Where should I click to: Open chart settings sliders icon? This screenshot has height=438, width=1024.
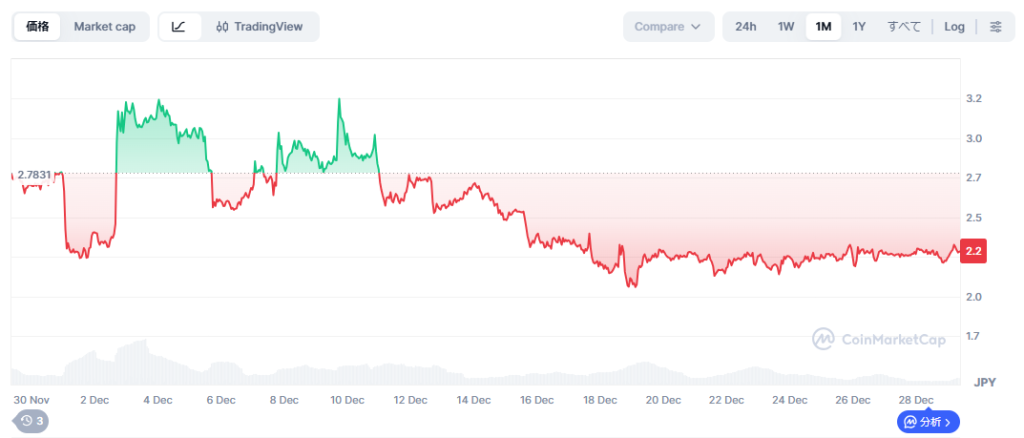coord(995,27)
